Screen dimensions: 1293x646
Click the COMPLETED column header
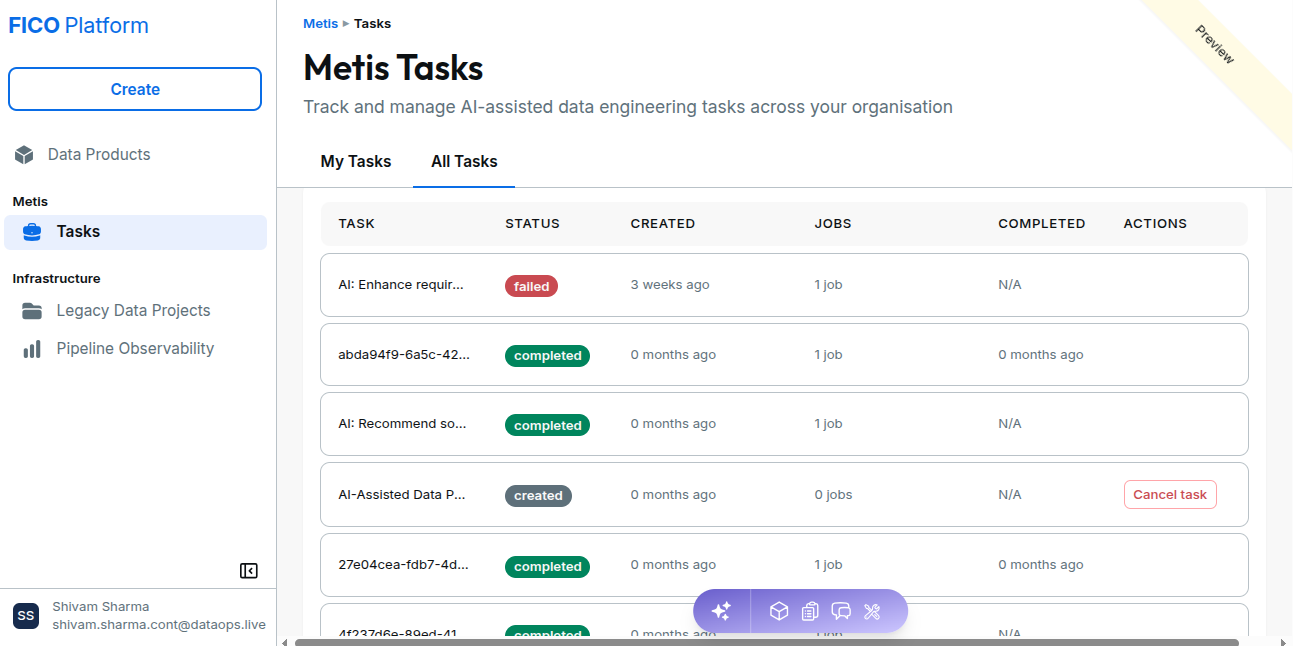point(1042,224)
